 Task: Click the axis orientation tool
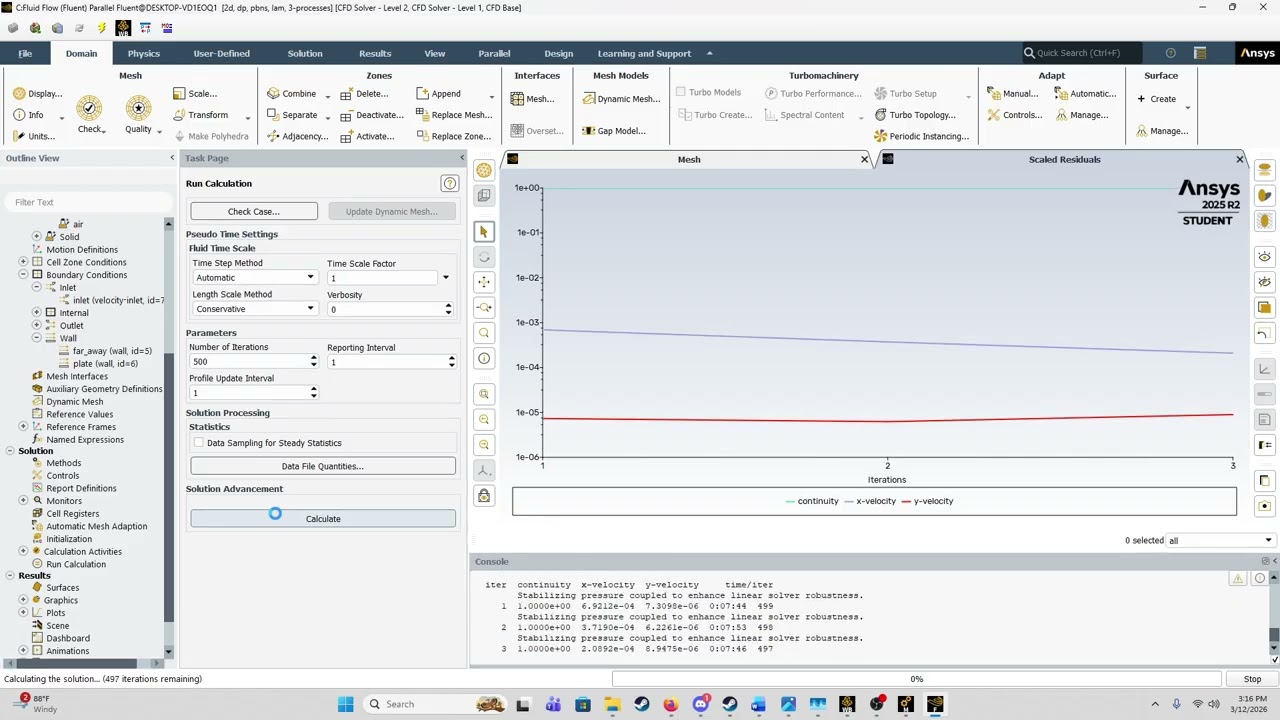(484, 470)
